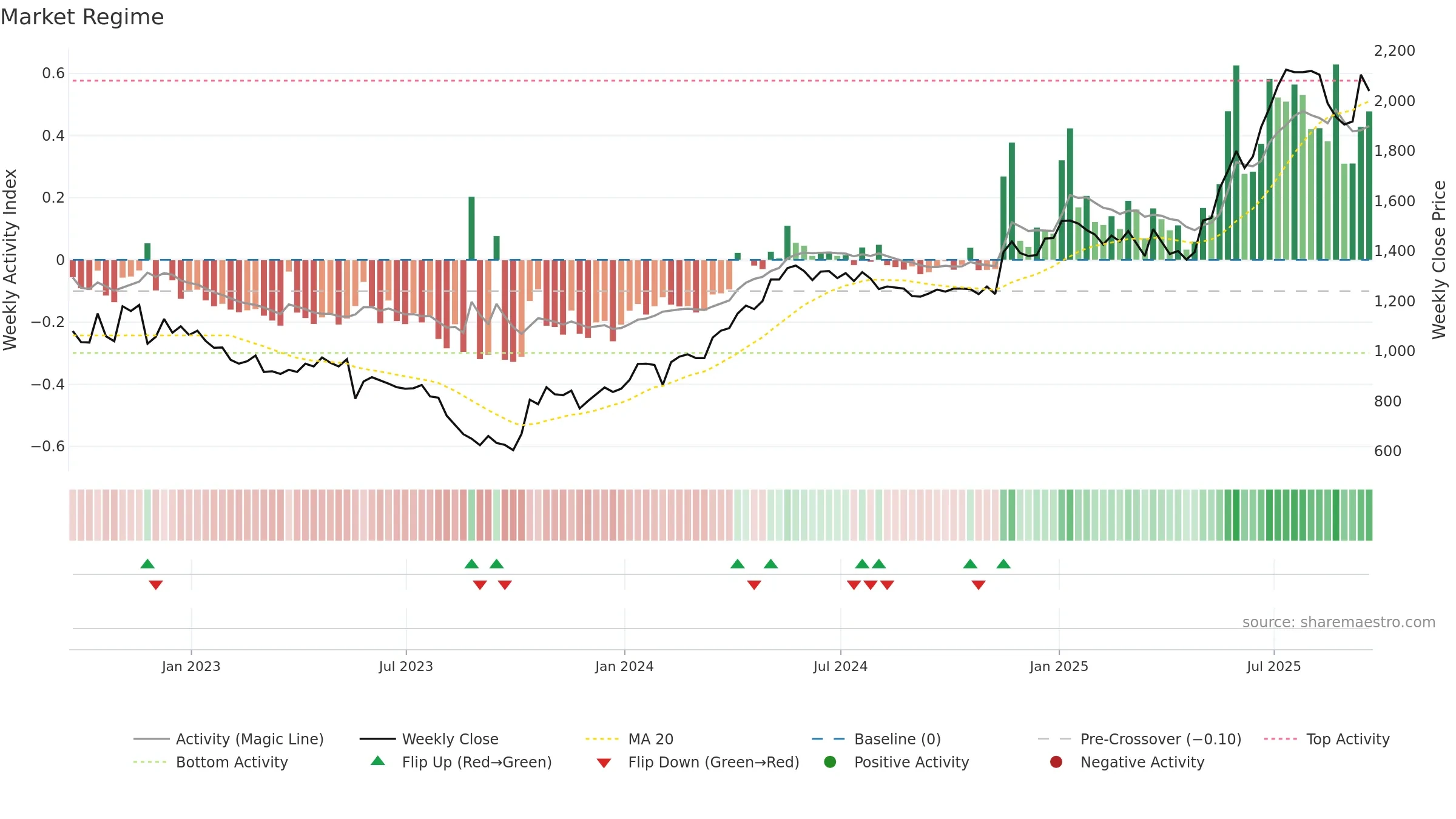1456x819 pixels.
Task: Click the 2,200 price axis tick
Action: click(1395, 51)
